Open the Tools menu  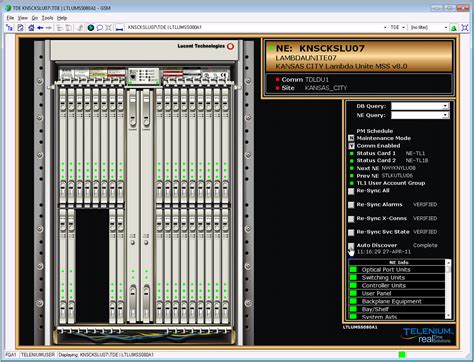click(x=47, y=18)
